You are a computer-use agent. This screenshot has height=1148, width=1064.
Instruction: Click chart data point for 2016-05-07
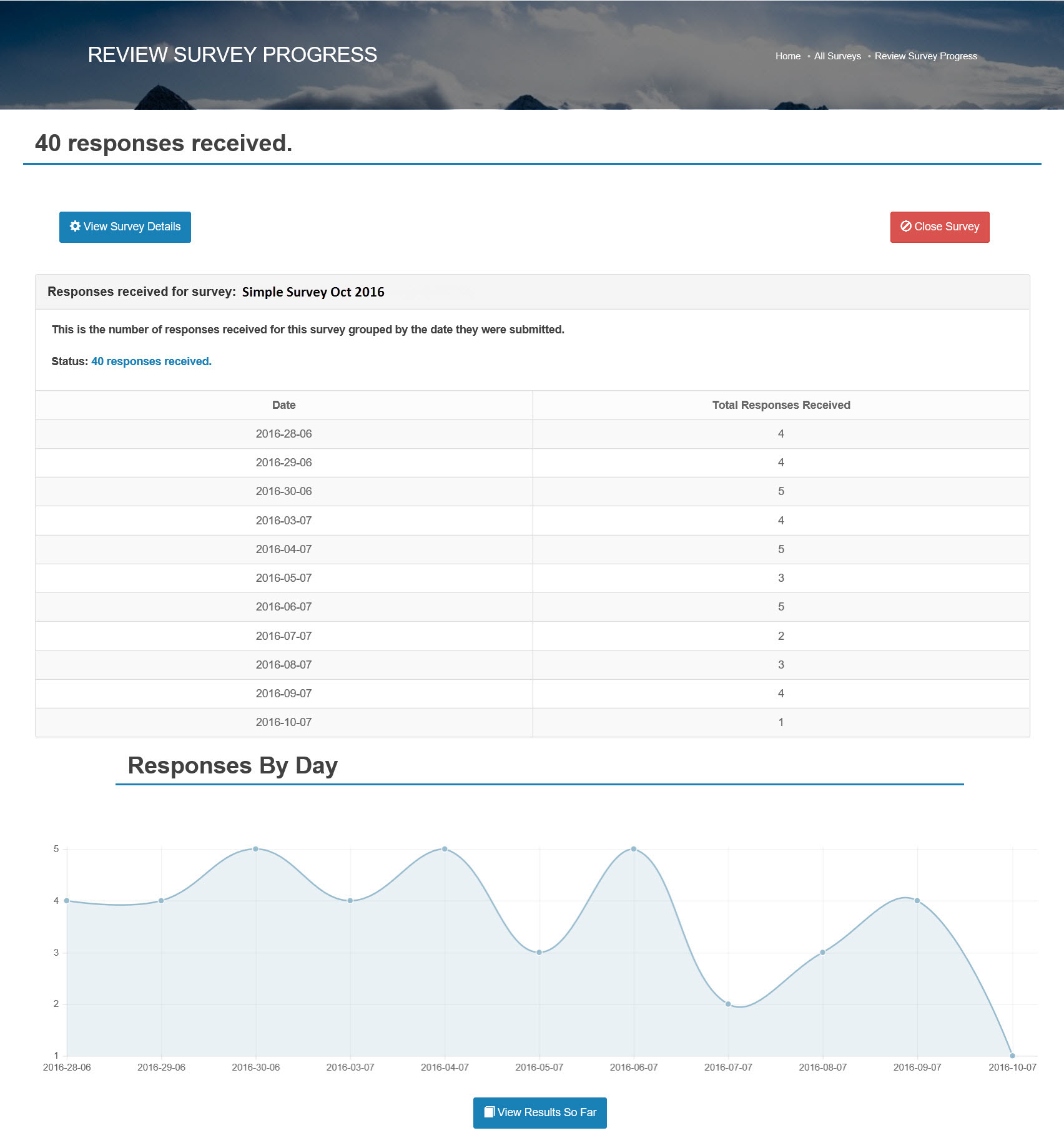pos(539,953)
